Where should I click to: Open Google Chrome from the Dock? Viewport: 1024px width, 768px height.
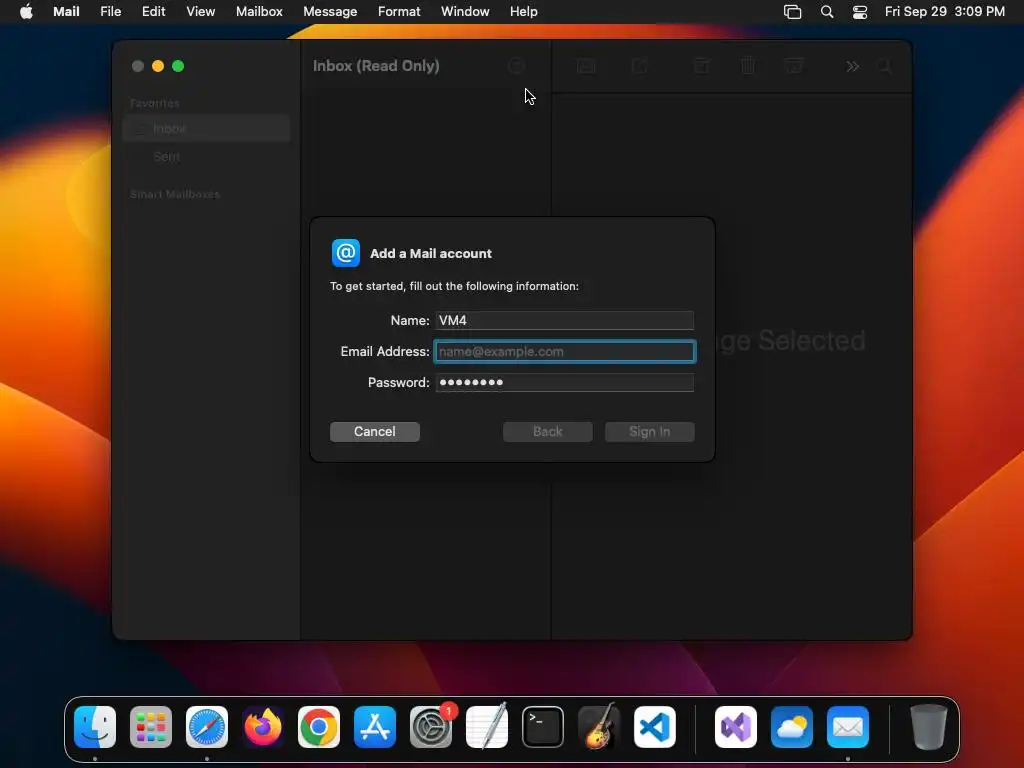click(319, 727)
